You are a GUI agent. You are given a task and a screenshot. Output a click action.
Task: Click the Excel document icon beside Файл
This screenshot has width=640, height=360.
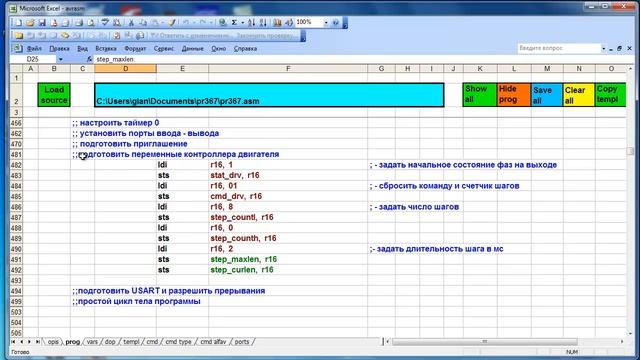coord(17,48)
